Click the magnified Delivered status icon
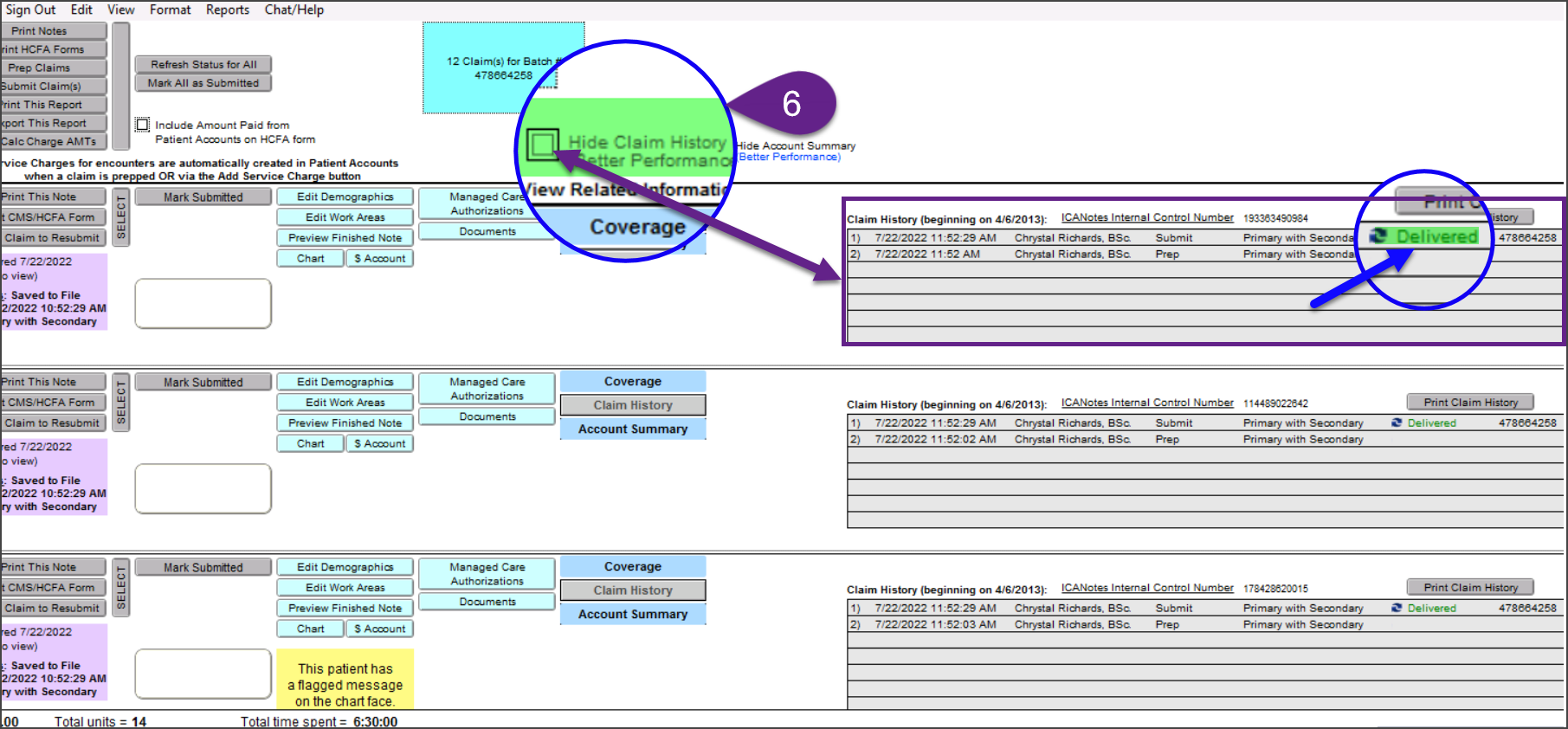This screenshot has width=1568, height=729. pyautogui.click(x=1378, y=235)
